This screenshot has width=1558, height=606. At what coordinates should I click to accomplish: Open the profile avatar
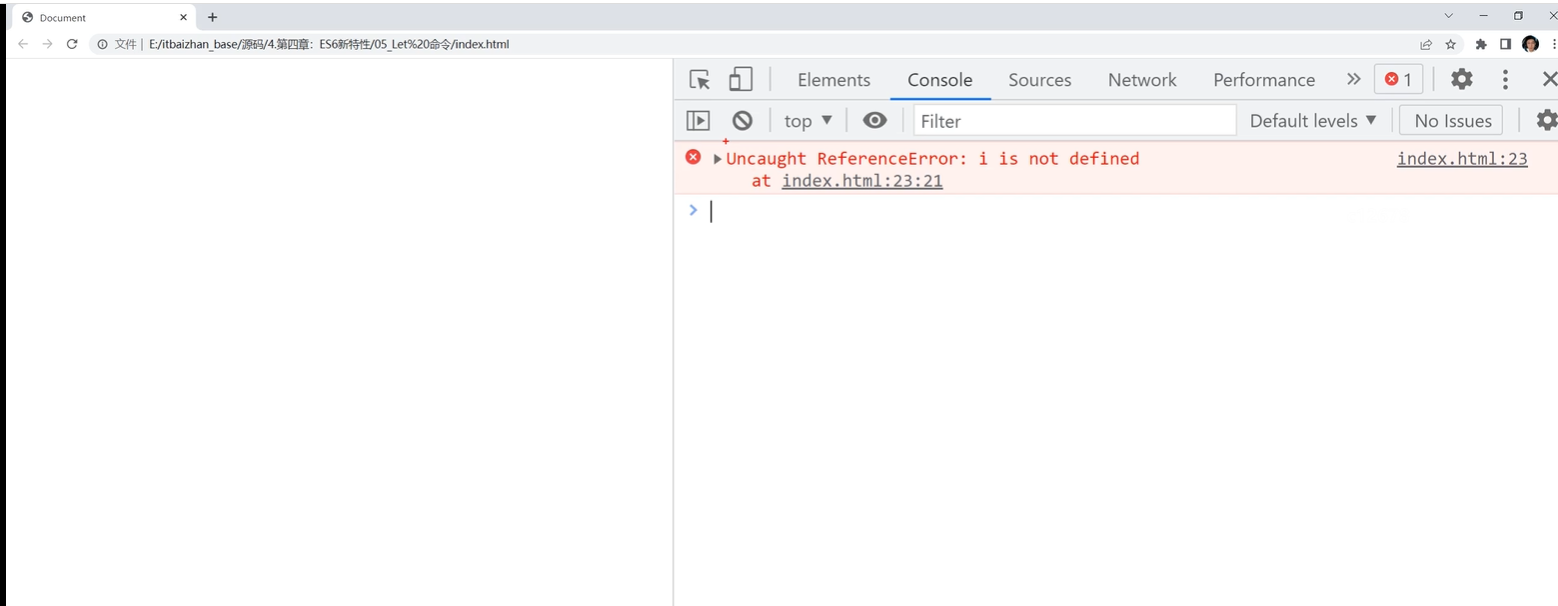click(x=1530, y=44)
